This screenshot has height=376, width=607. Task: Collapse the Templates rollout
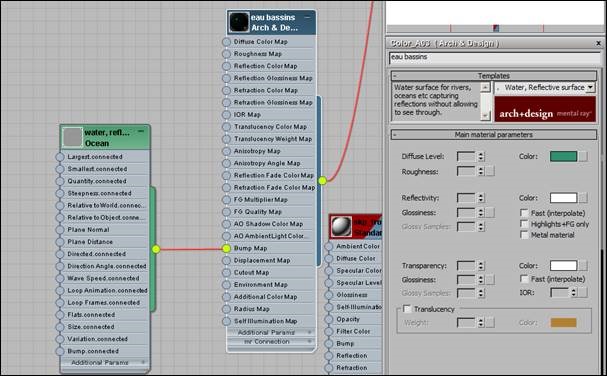click(x=494, y=76)
